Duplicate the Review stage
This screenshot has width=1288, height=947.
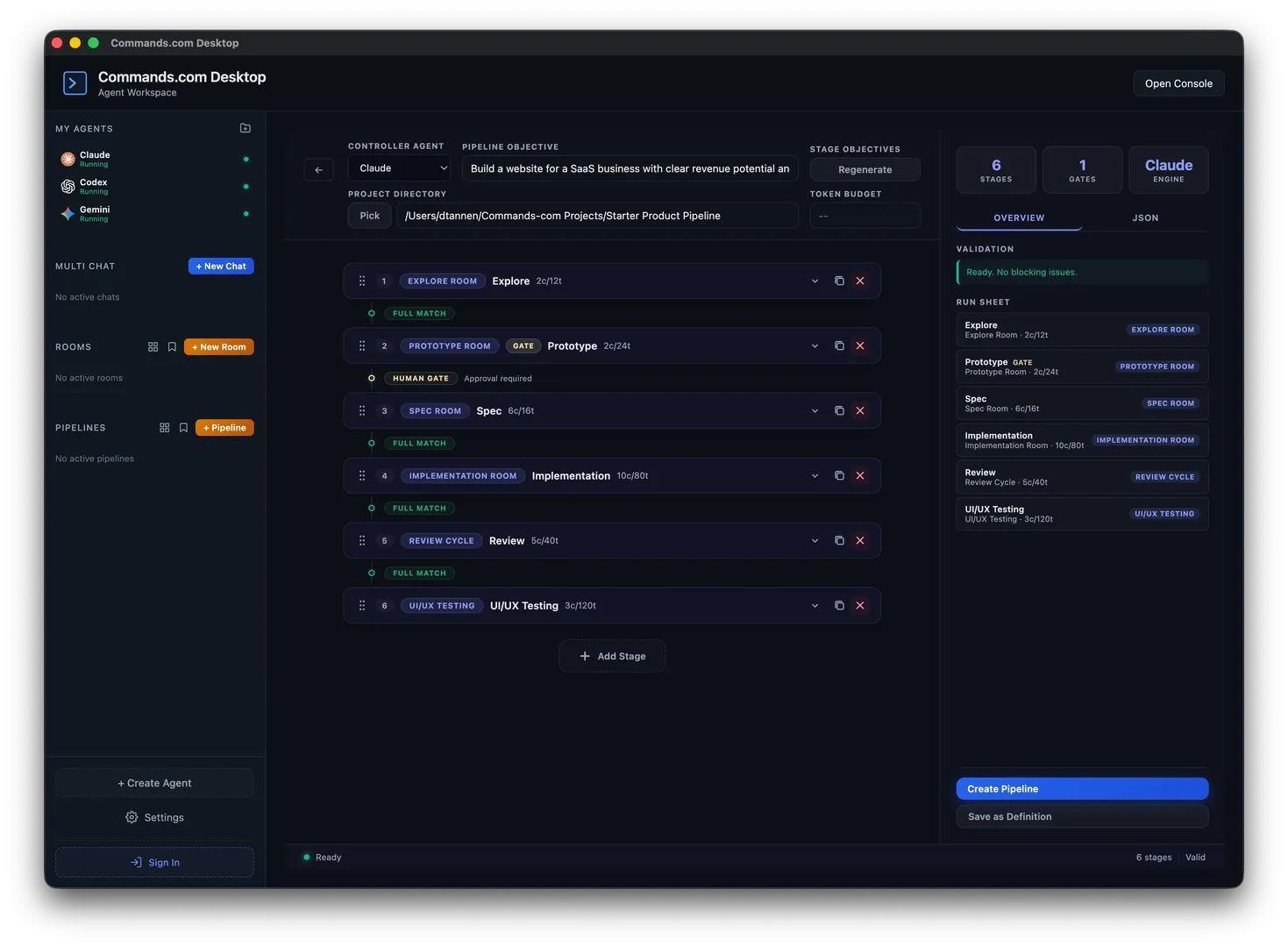(839, 540)
